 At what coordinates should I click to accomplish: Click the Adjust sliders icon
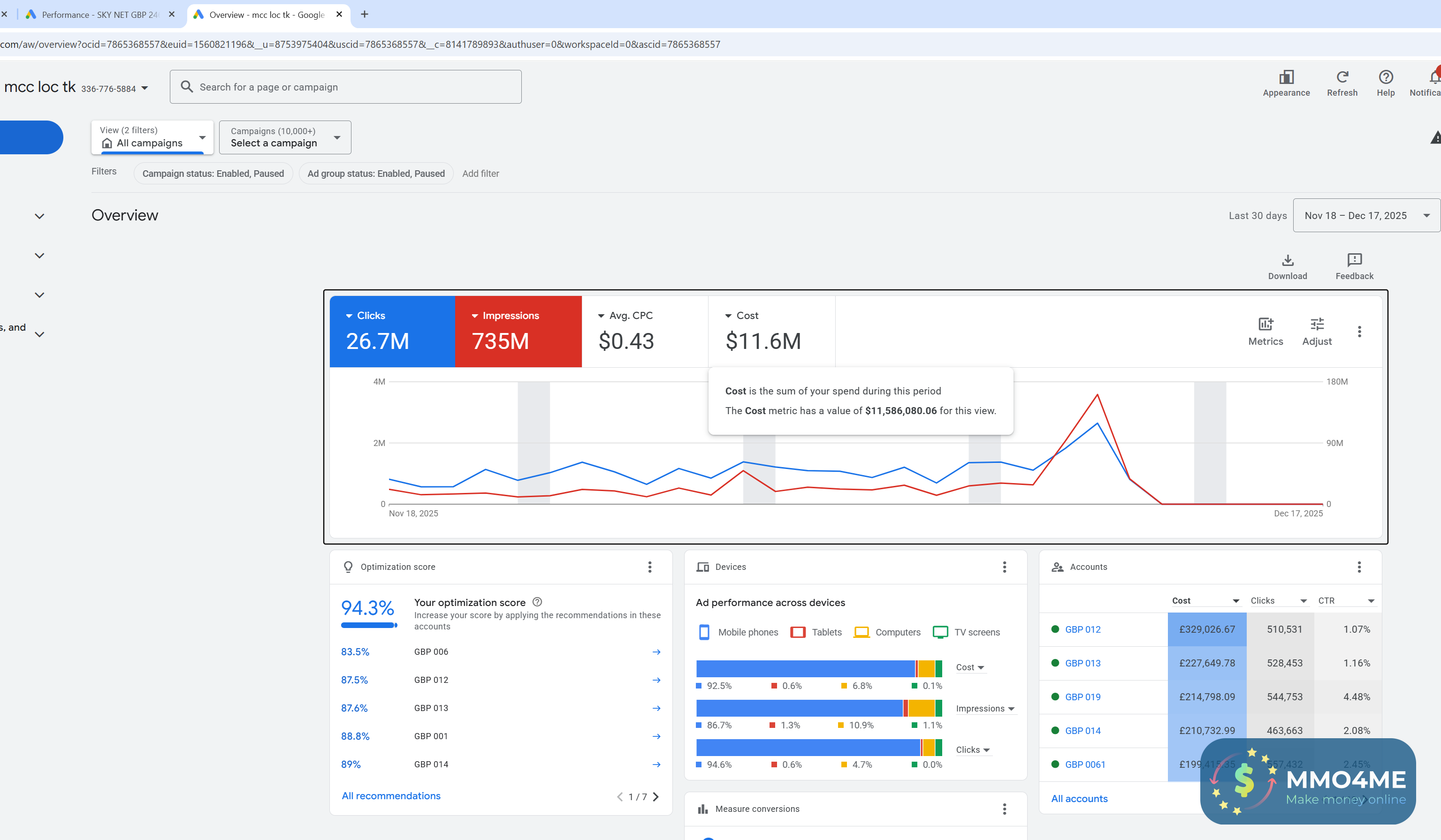(1317, 325)
